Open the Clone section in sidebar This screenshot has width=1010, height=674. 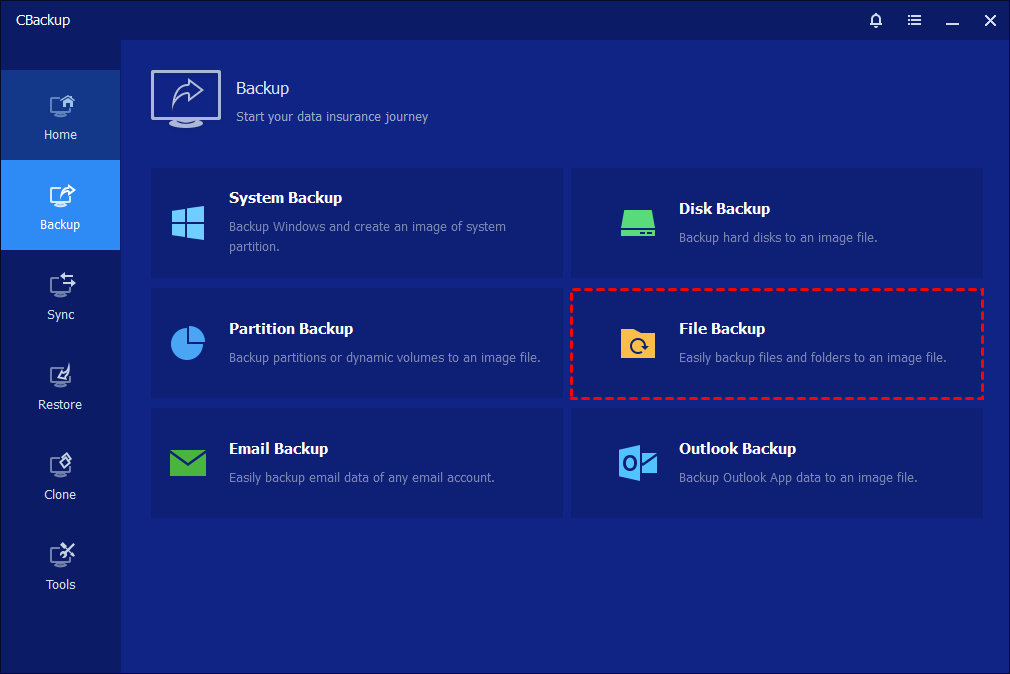[x=60, y=476]
